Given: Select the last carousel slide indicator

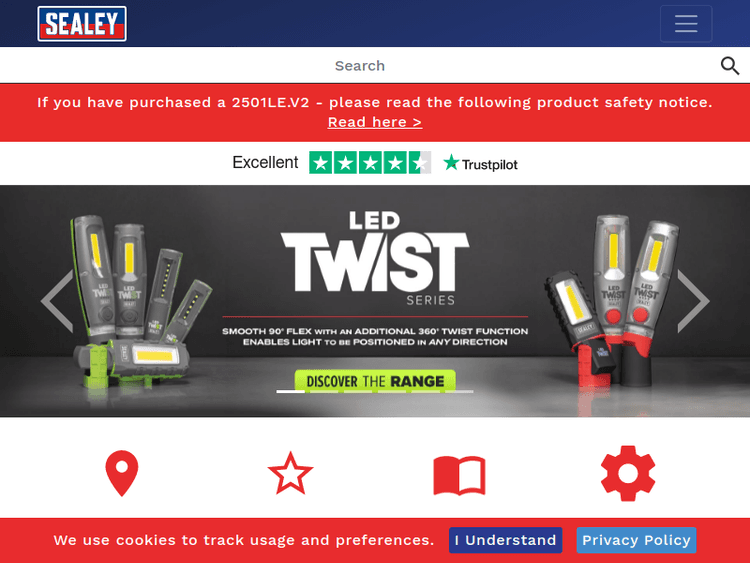Looking at the screenshot, I should (x=459, y=391).
